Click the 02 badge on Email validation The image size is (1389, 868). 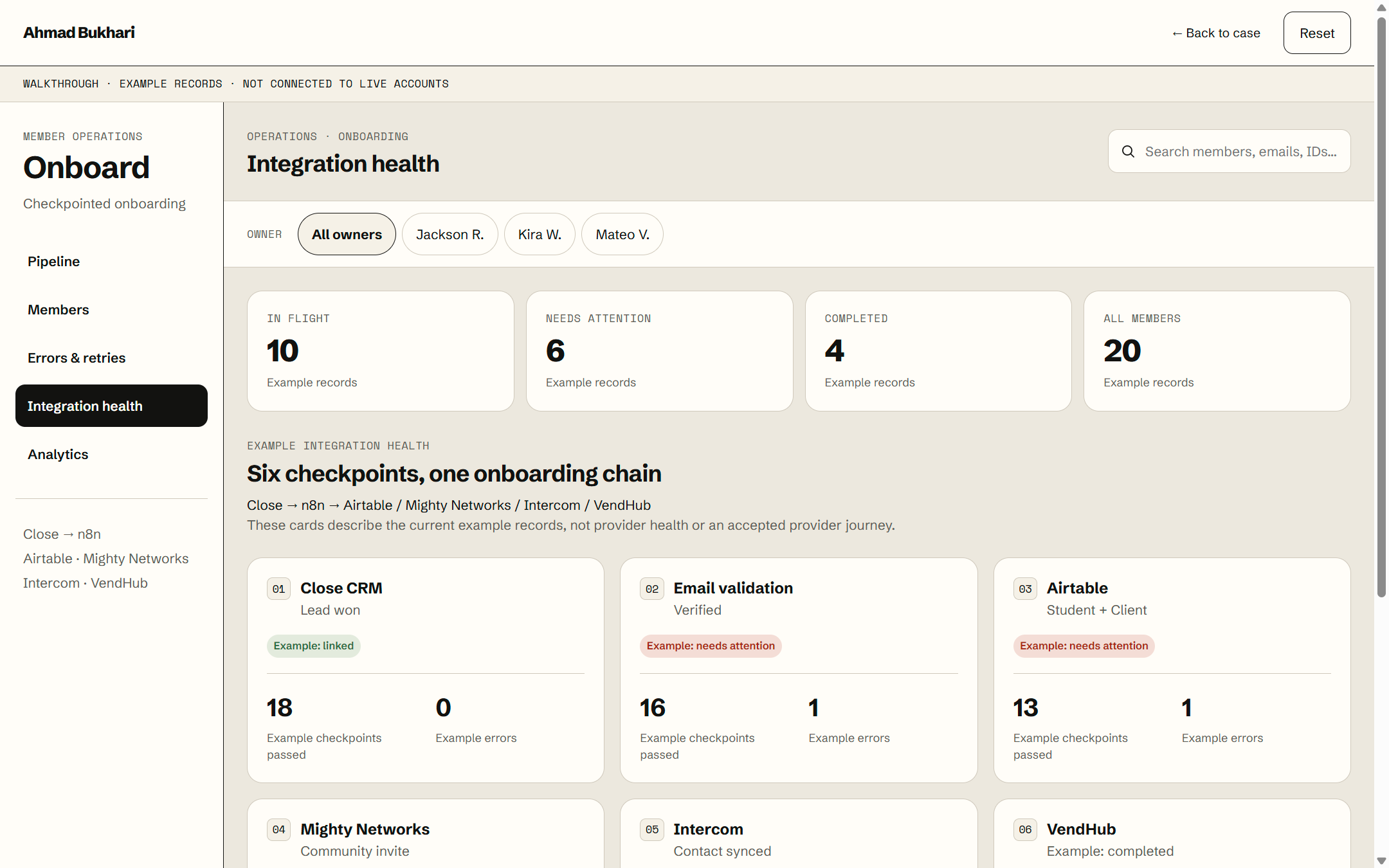click(x=651, y=588)
